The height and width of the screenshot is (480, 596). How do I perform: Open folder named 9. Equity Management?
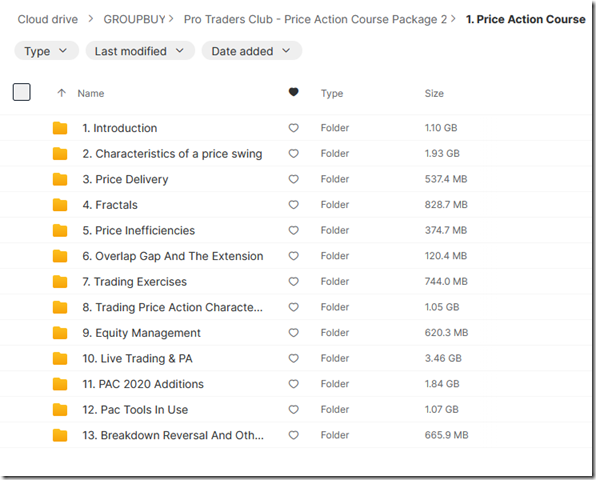141,333
